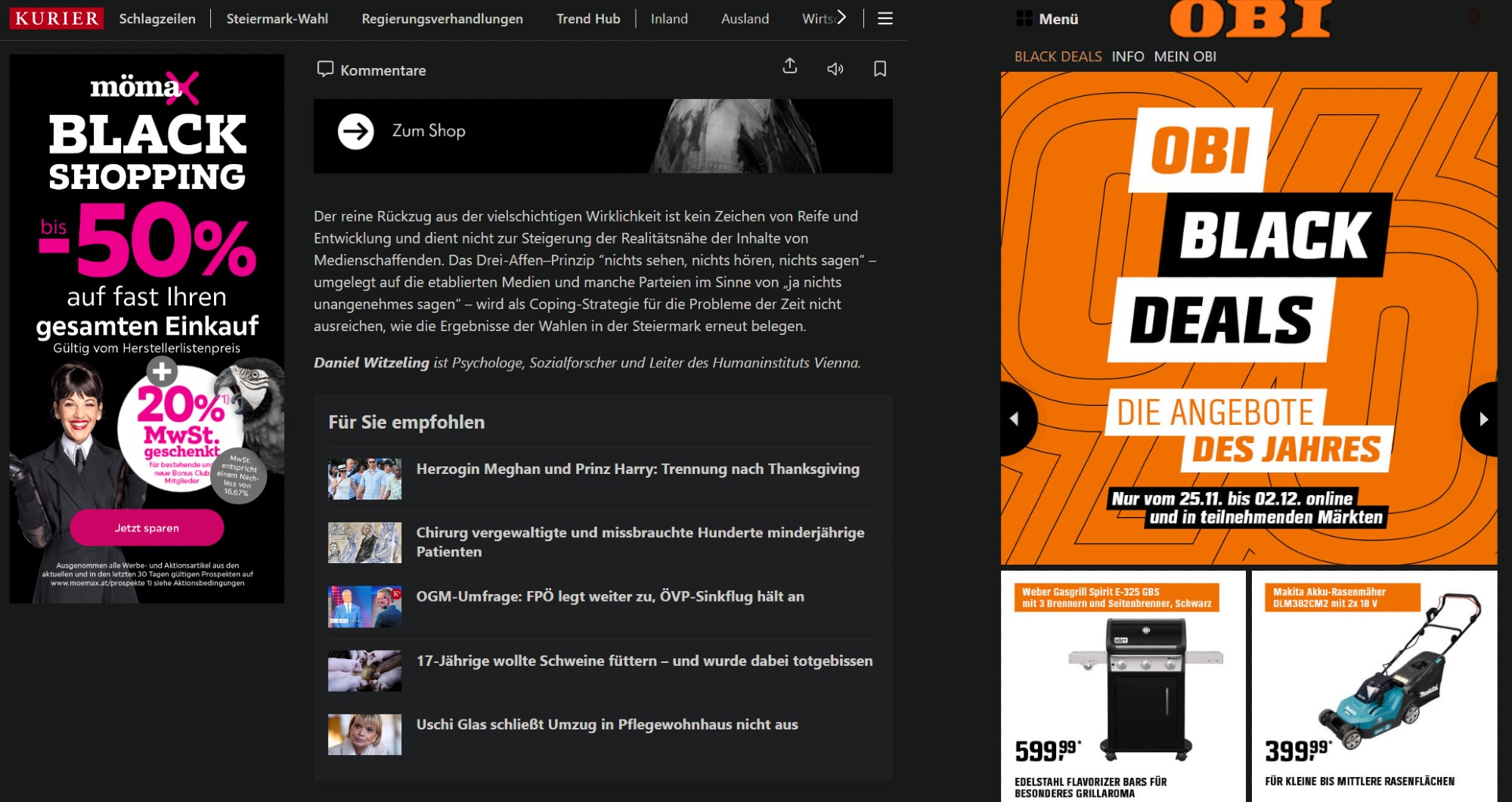Click the plus icon on Mömax ad
Screen dimensions: 1512x802
162,371
